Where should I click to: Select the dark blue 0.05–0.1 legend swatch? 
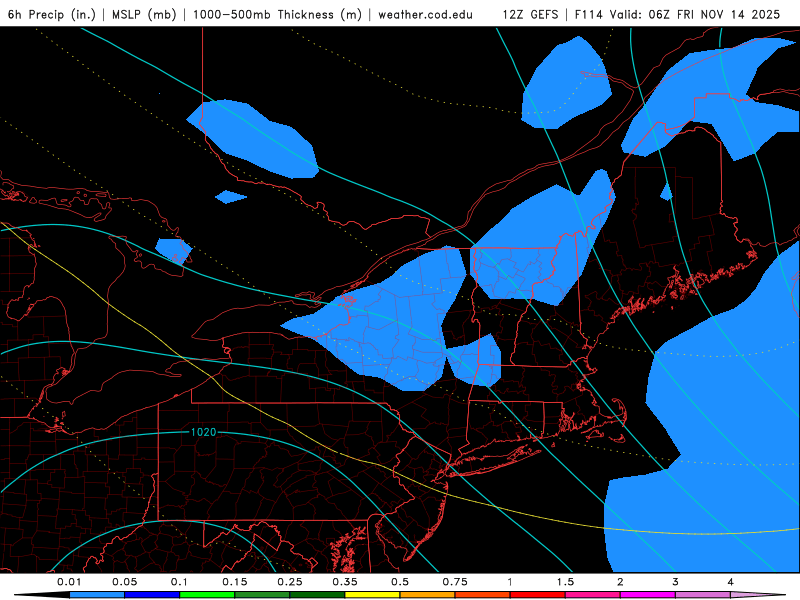click(152, 595)
